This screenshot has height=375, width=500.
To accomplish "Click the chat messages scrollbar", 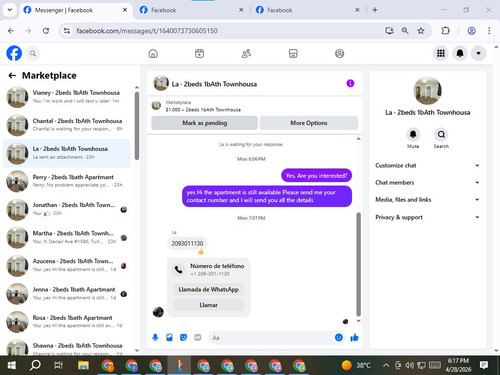I will [x=358, y=264].
